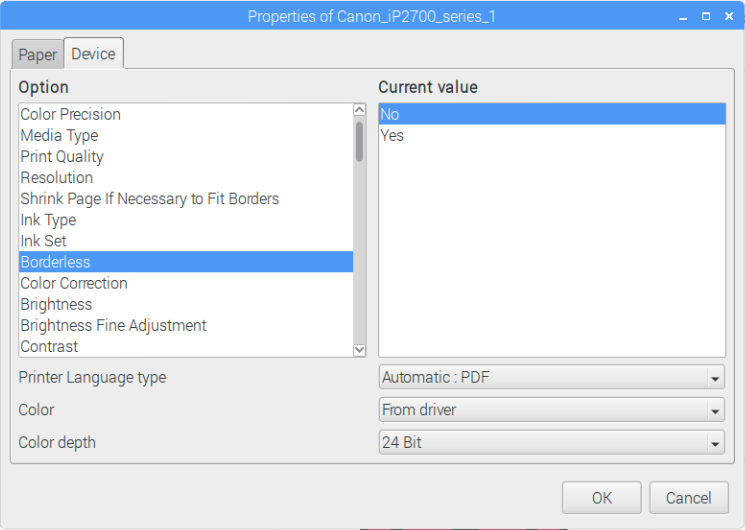
Task: Switch to the Paper tab
Action: coord(38,55)
